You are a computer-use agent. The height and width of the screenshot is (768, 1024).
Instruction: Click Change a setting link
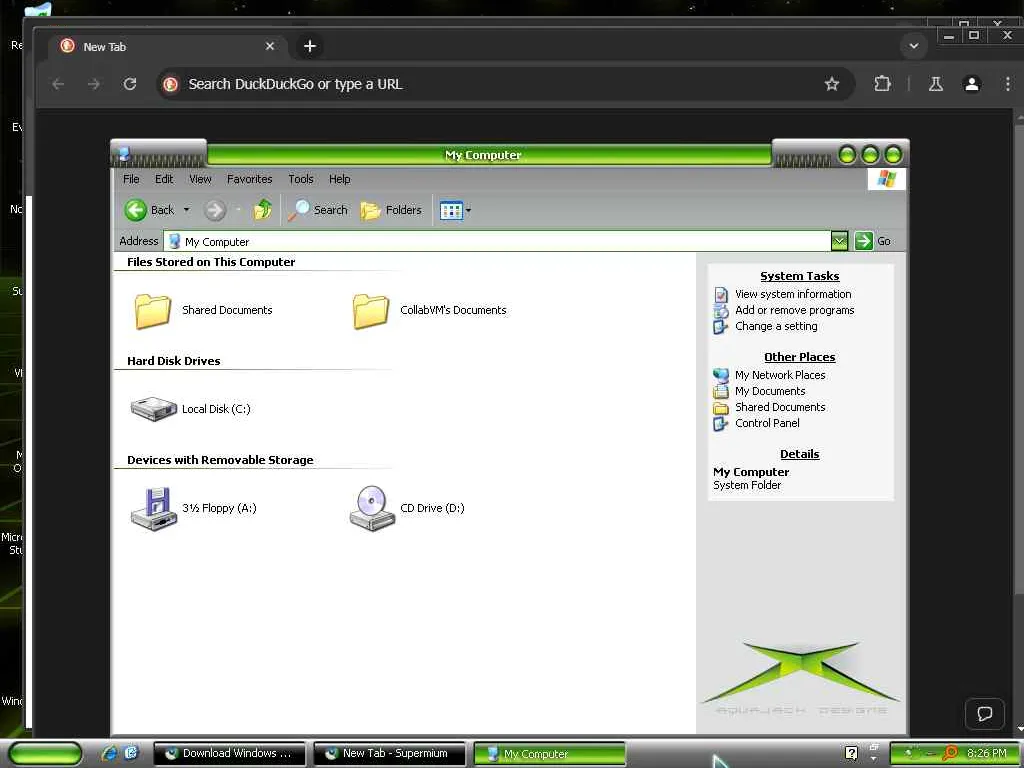click(x=776, y=326)
